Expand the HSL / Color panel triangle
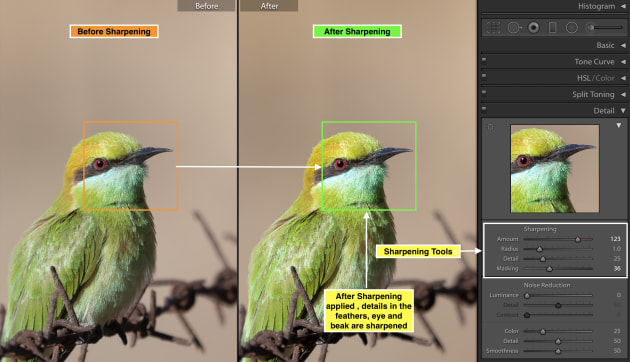The image size is (630, 362). click(x=623, y=78)
